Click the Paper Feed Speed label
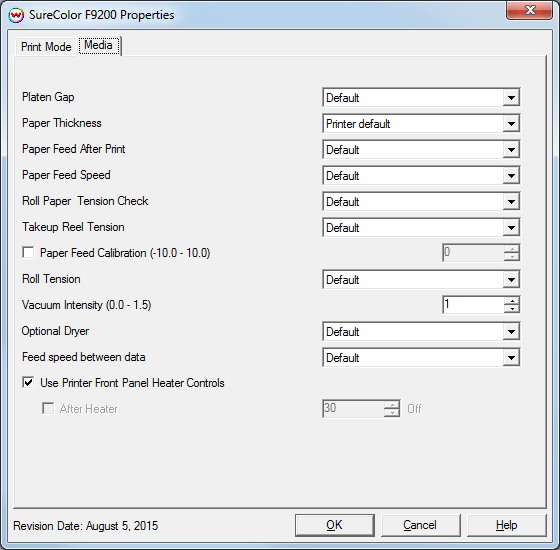Image resolution: width=560 pixels, height=550 pixels. [66, 175]
